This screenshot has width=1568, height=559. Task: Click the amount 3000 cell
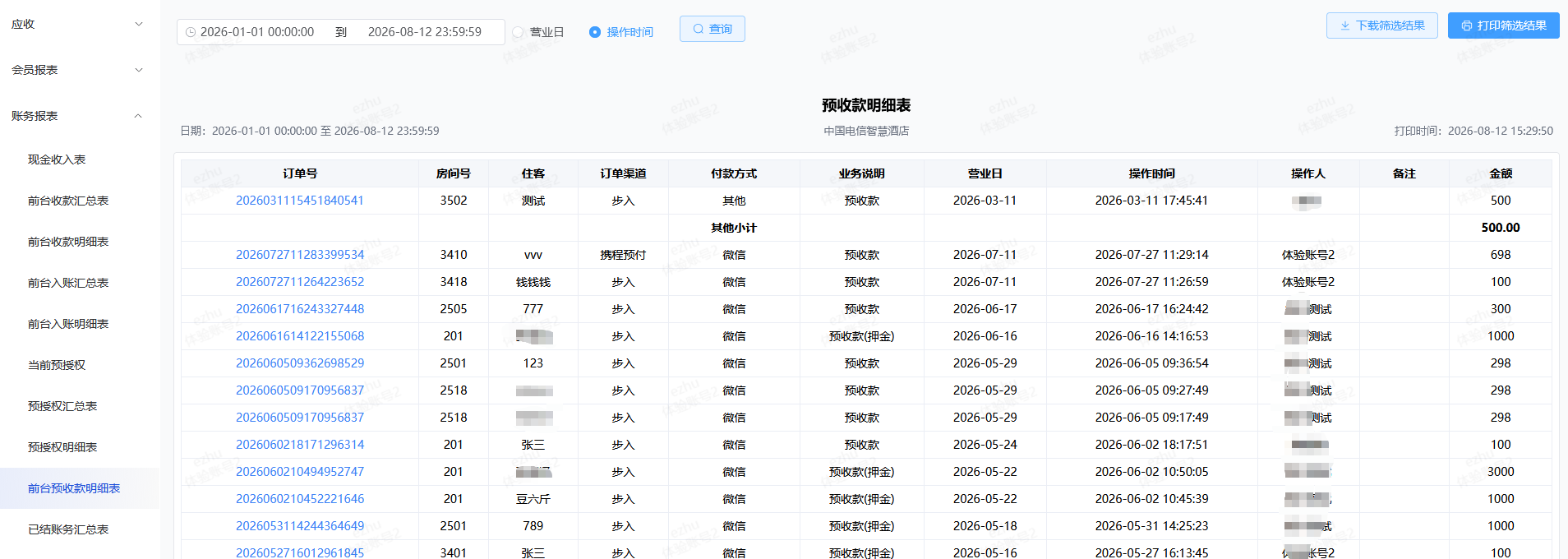coord(1501,472)
